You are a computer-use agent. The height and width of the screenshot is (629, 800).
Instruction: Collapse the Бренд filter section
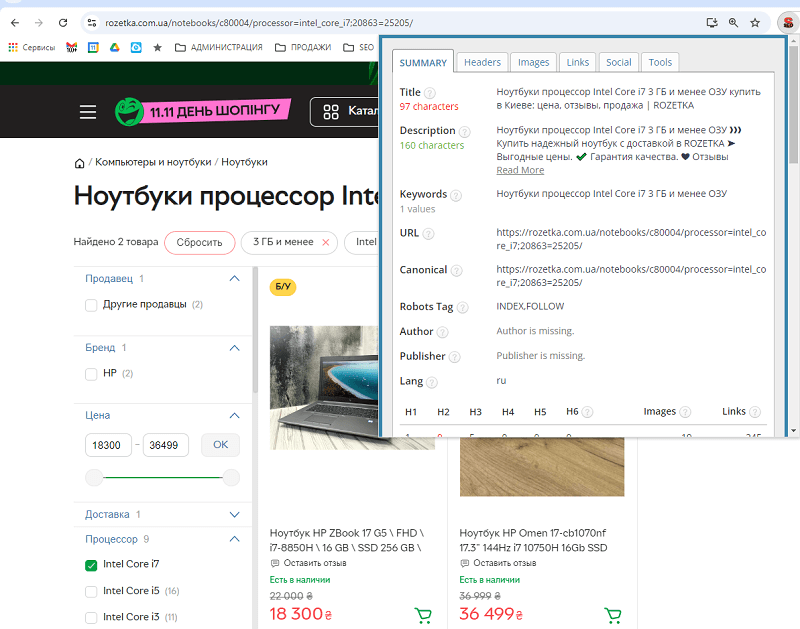pos(234,348)
